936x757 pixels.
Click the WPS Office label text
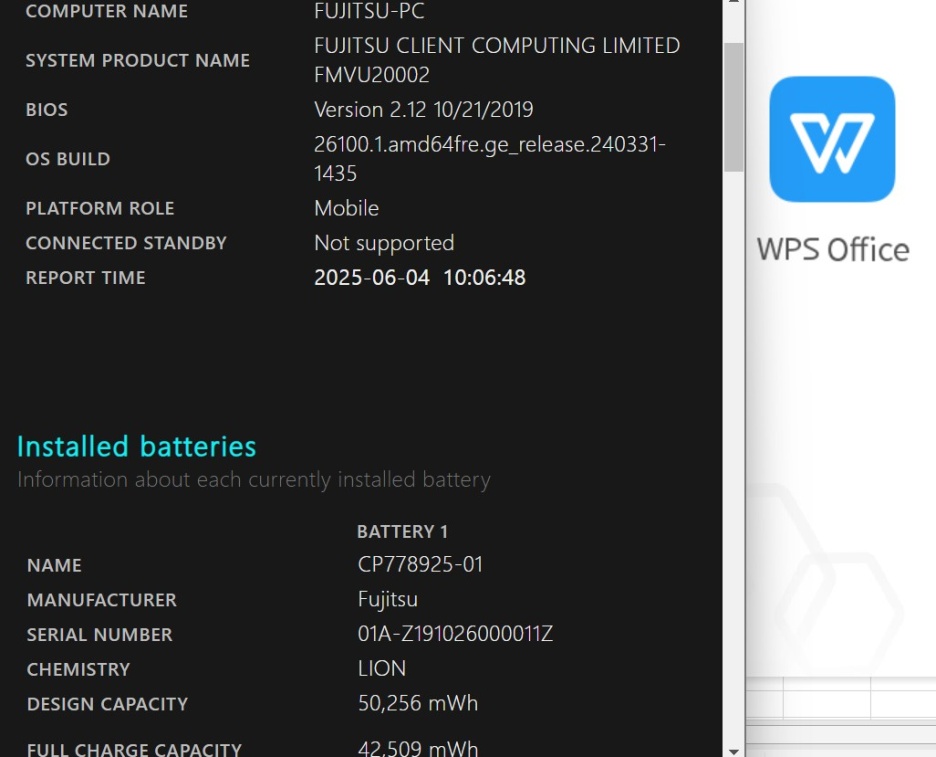pyautogui.click(x=833, y=249)
